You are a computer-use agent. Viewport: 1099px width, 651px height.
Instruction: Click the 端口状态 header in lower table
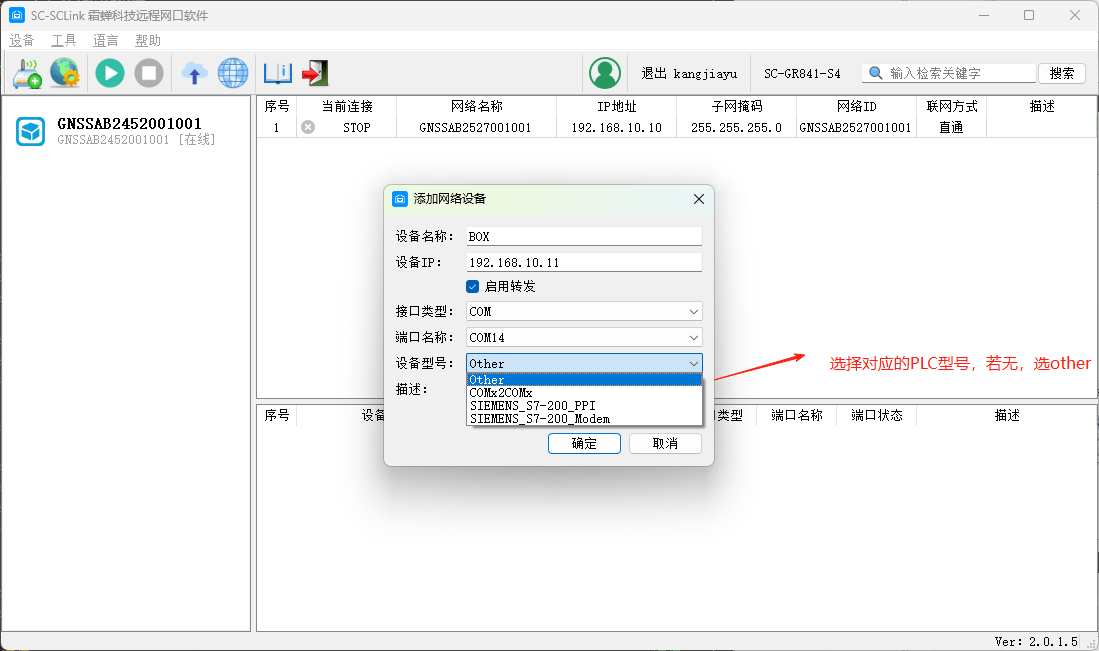coord(877,416)
